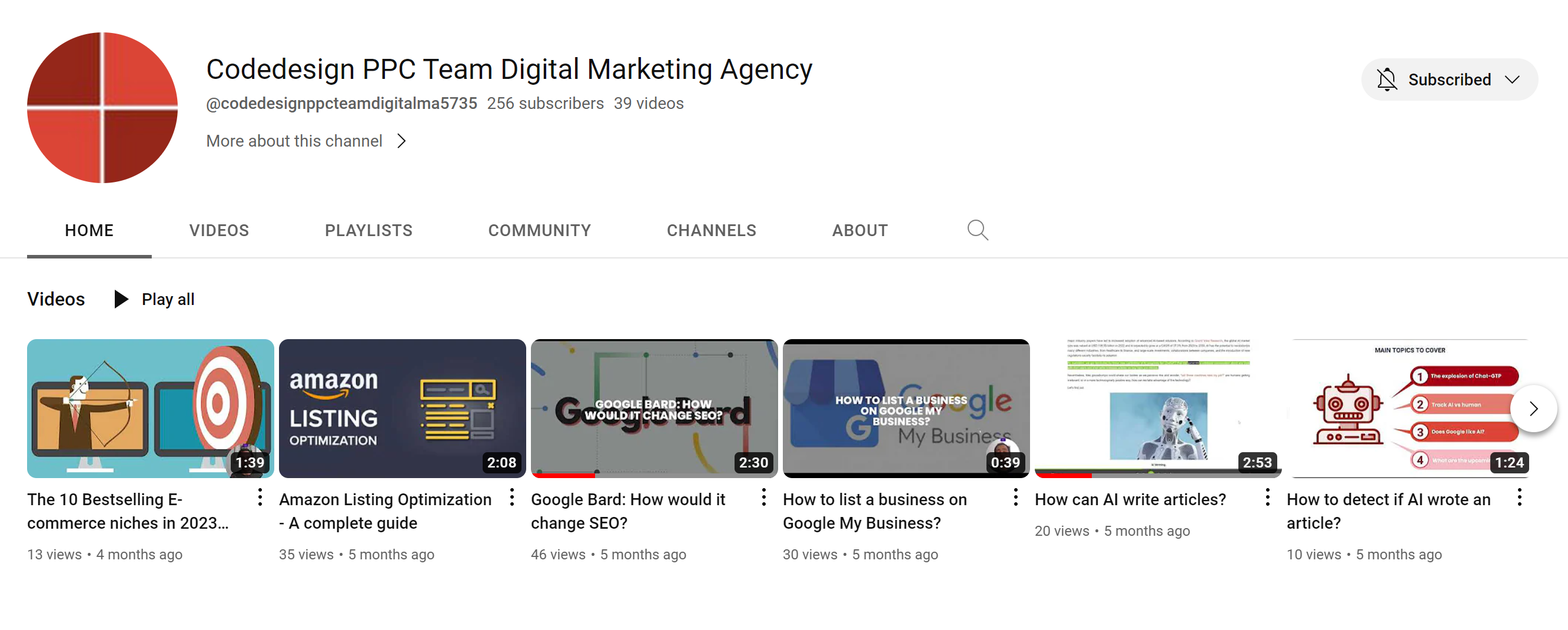This screenshot has width=1568, height=630.
Task: Click the channel search magnifier icon
Action: 978,230
